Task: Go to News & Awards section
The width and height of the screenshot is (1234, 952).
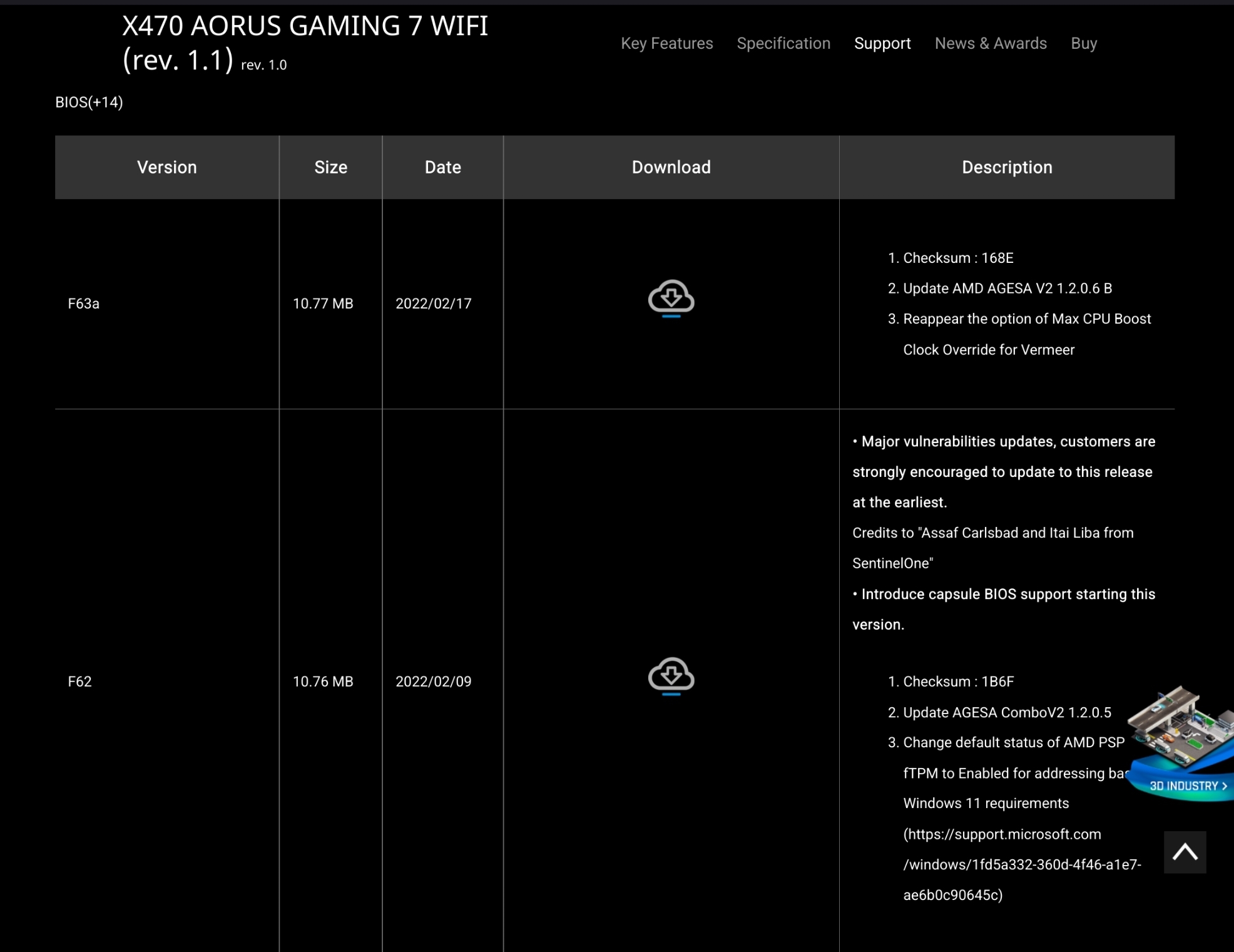Action: pyautogui.click(x=990, y=43)
